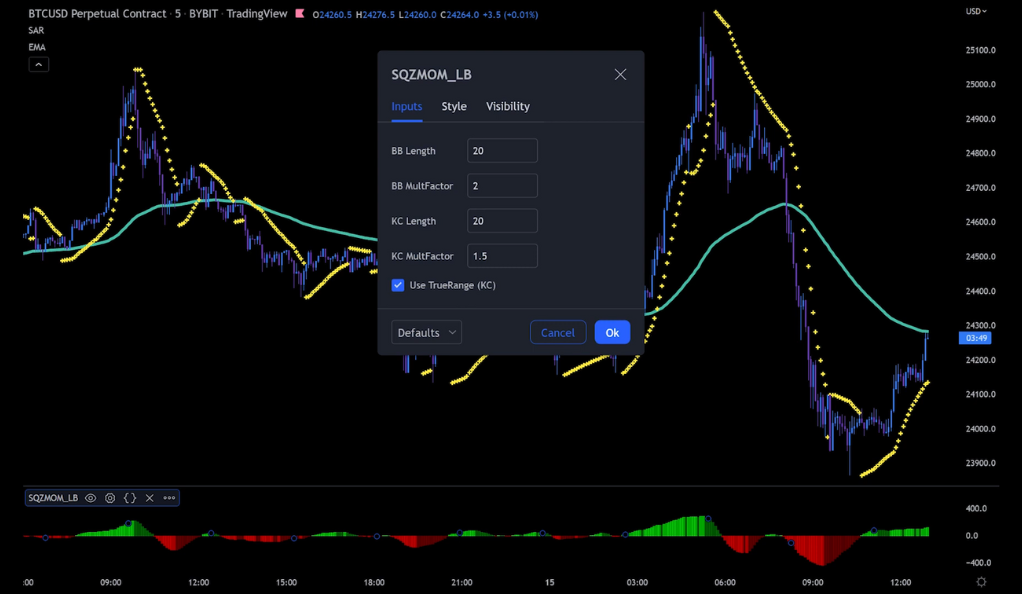Close the SQZMOM_LB settings dialog
Image resolution: width=1022 pixels, height=594 pixels.
620,75
